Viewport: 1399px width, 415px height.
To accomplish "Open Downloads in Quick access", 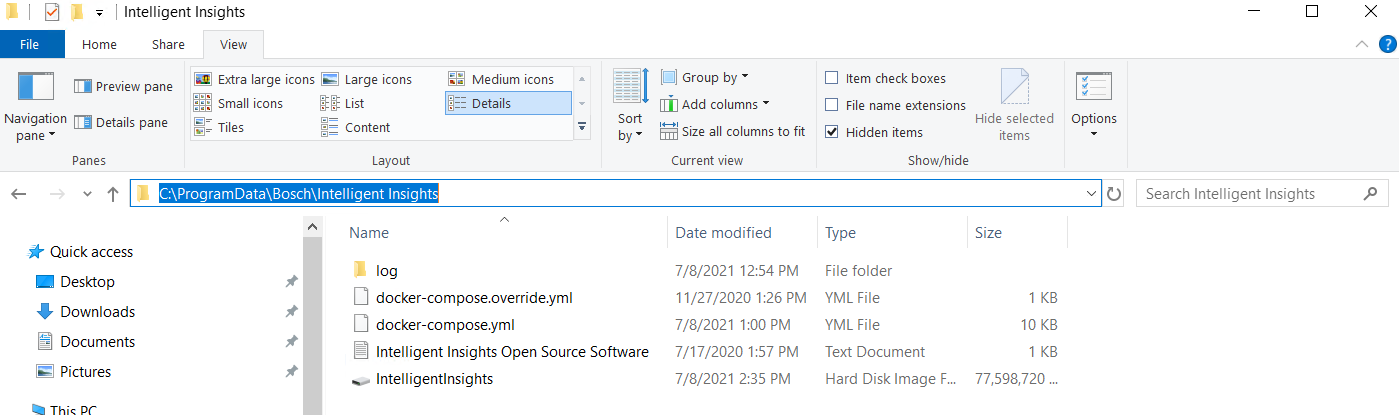I will (97, 312).
